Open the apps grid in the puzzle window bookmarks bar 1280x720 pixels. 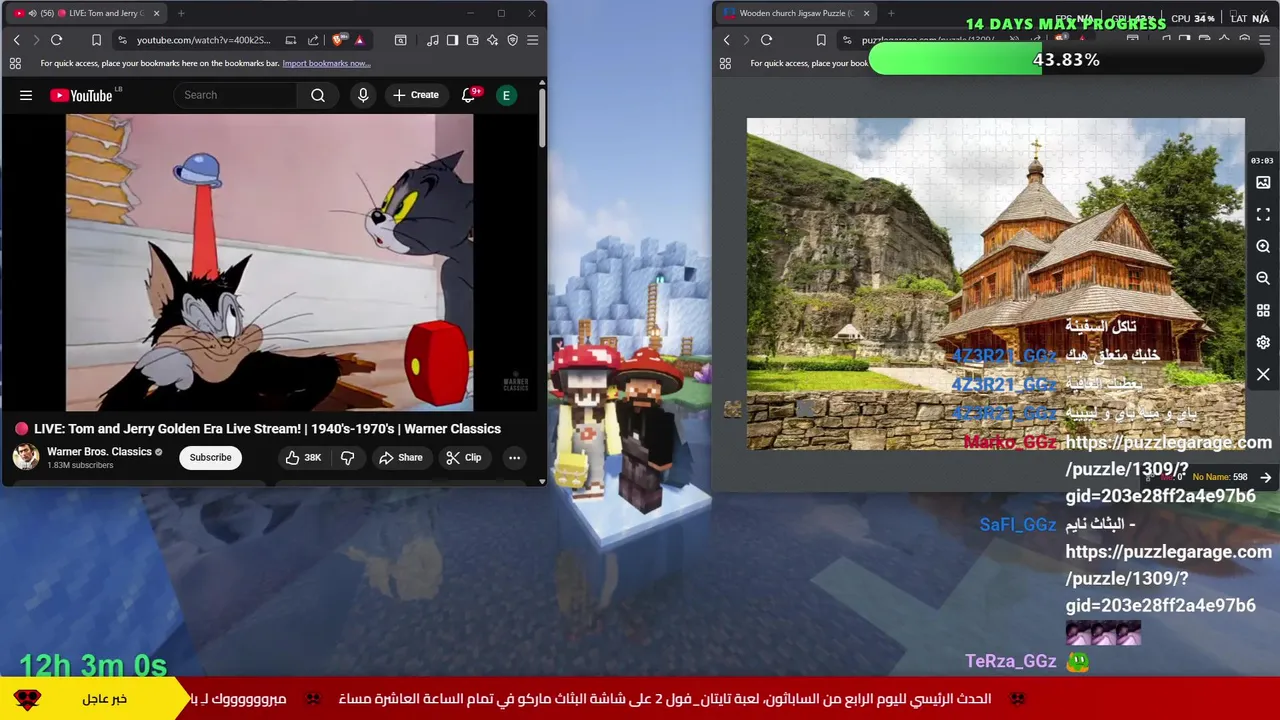click(x=725, y=63)
